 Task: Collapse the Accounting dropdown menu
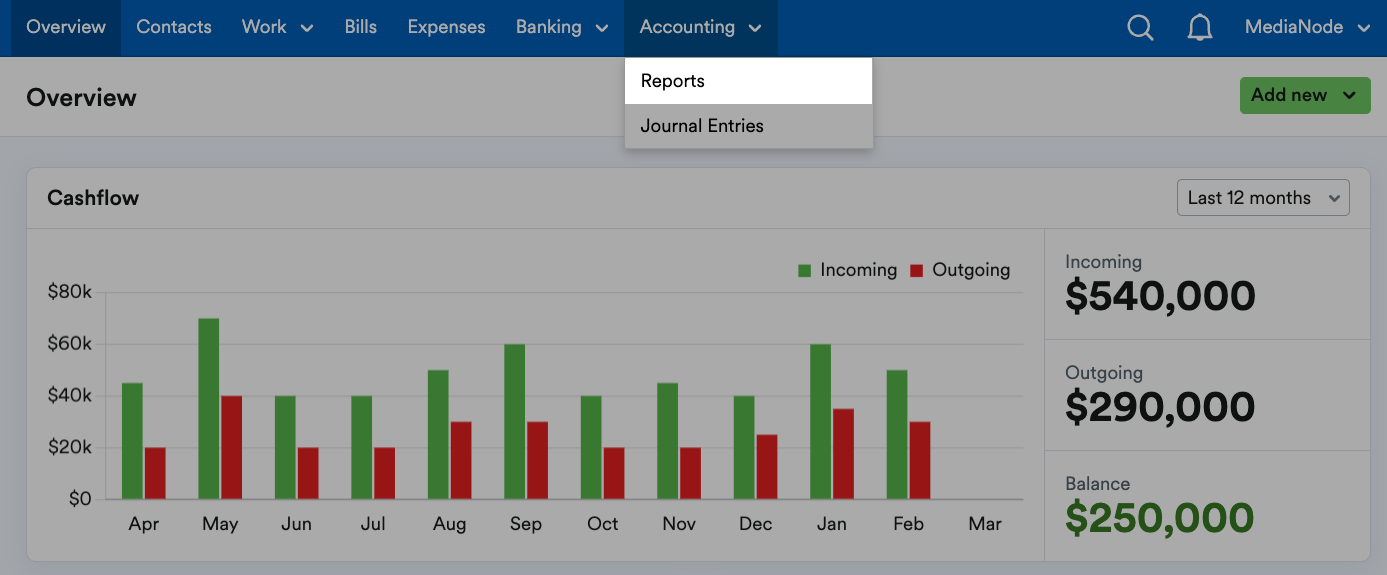[x=700, y=28]
